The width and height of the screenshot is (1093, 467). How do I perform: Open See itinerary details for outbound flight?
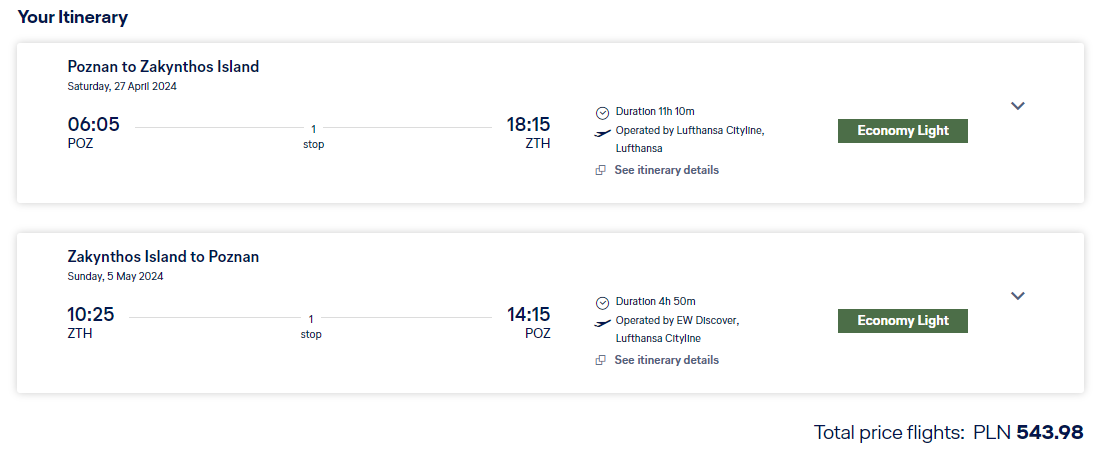point(666,170)
